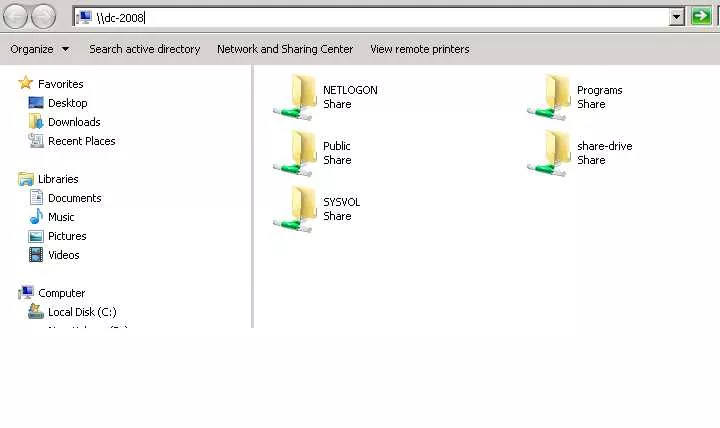This screenshot has width=720, height=428.
Task: Open Local Disk (C:)
Action: point(82,312)
